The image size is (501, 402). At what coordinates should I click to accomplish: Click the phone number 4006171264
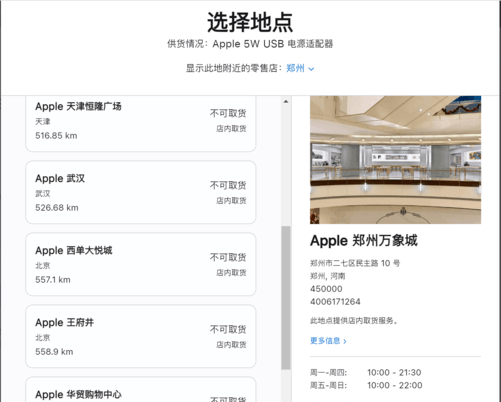point(335,302)
